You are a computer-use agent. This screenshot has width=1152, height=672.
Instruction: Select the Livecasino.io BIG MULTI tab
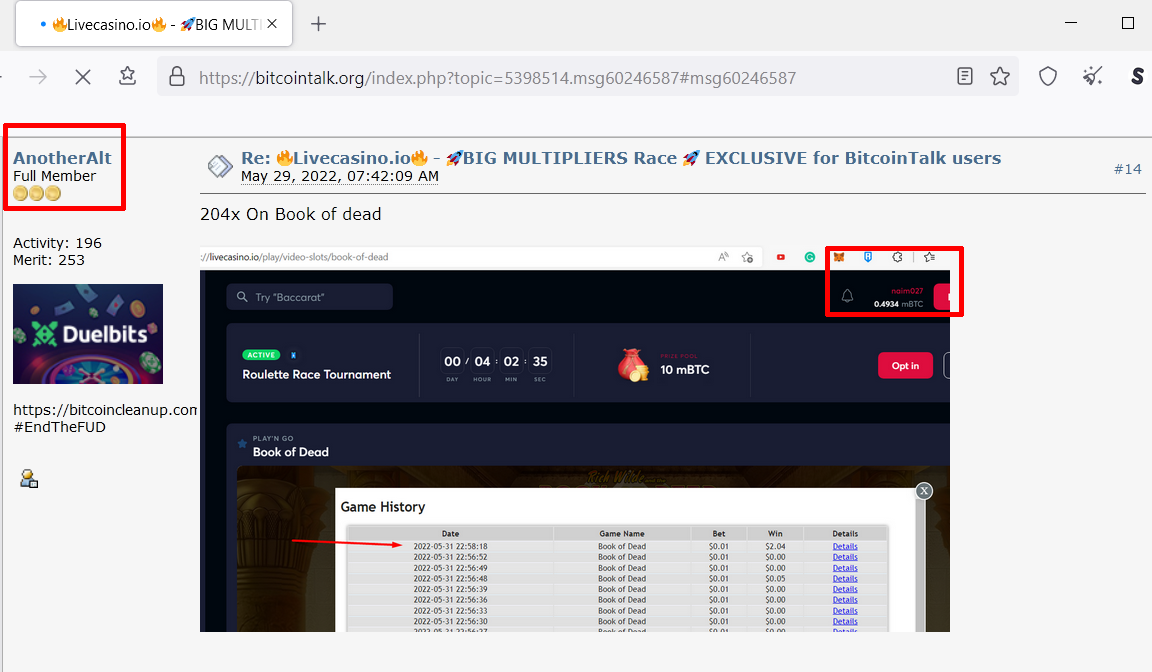tap(154, 24)
